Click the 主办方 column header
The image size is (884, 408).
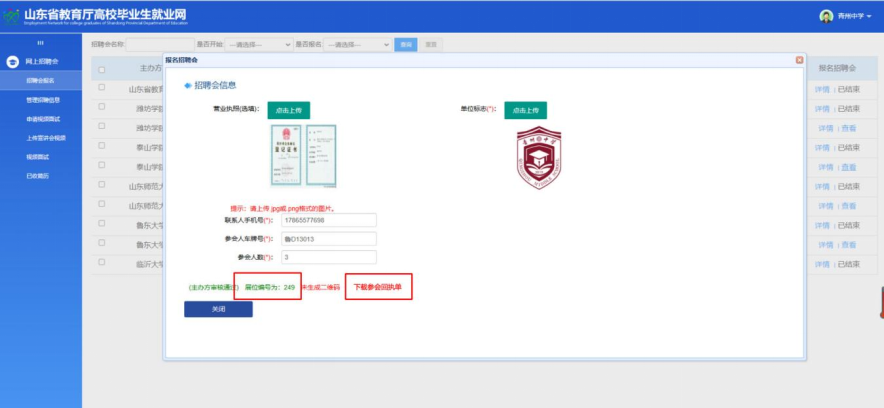coord(151,68)
